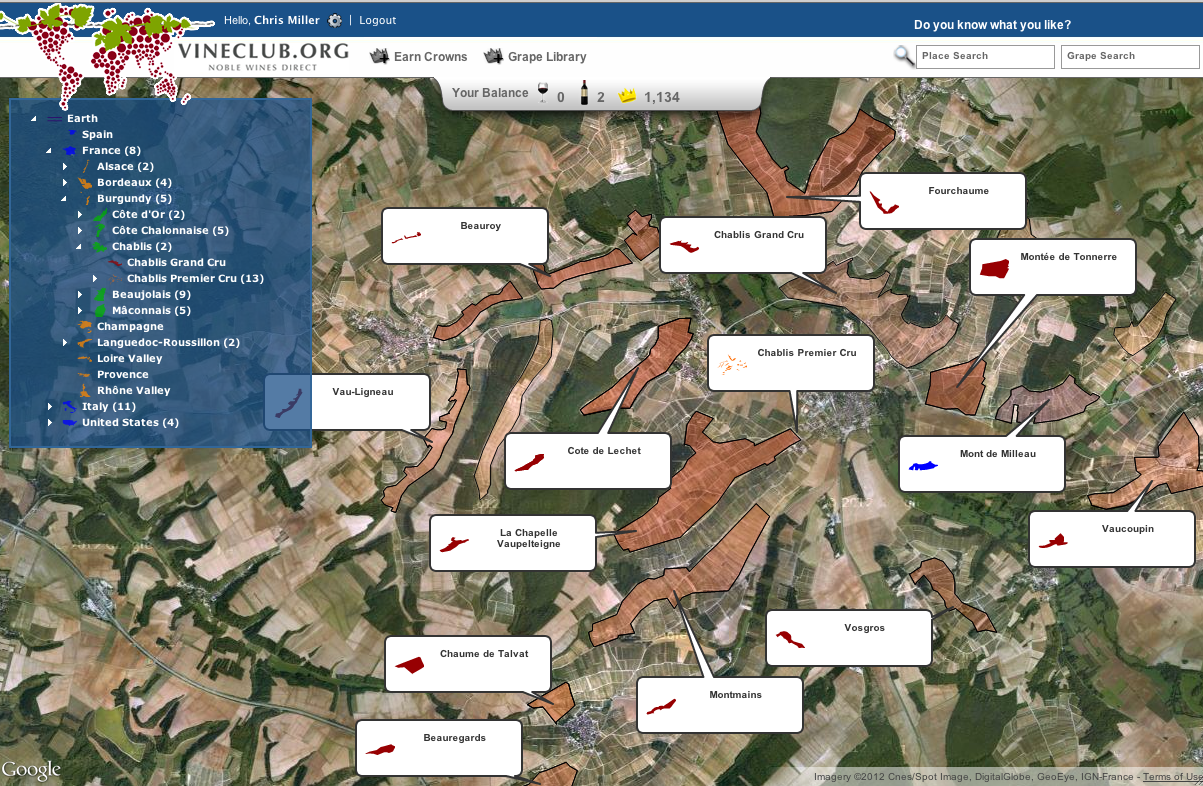Click the gold crown balance icon
Image resolution: width=1203 pixels, height=786 pixels.
coord(627,96)
